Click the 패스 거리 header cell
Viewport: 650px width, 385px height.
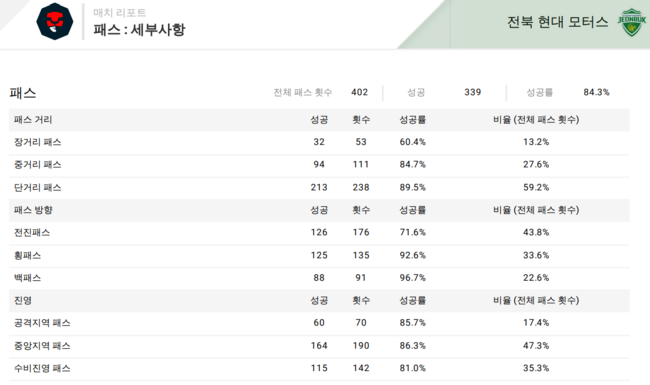point(33,120)
